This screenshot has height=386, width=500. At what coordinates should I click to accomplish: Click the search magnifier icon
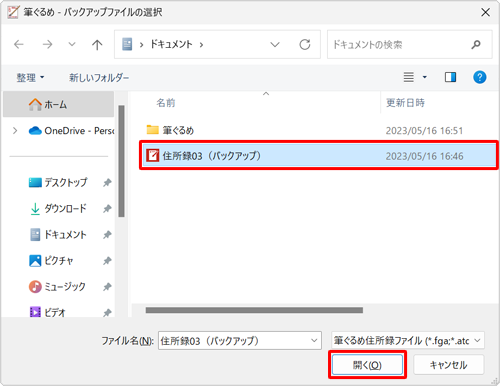(x=476, y=44)
